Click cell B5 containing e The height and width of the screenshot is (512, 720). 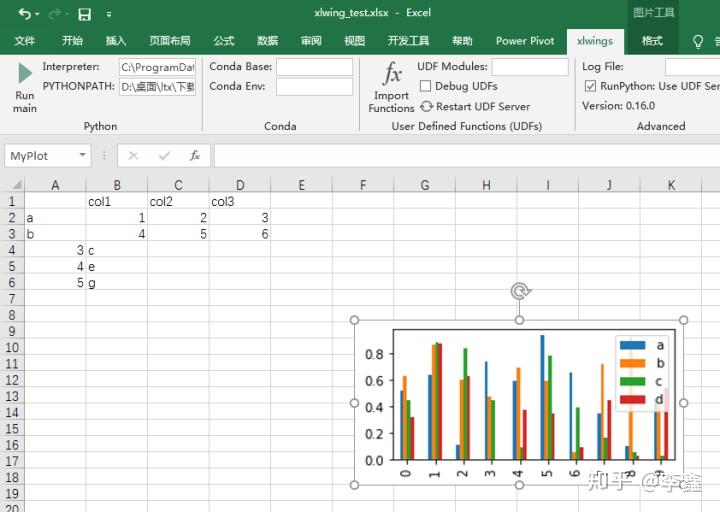[x=117, y=266]
